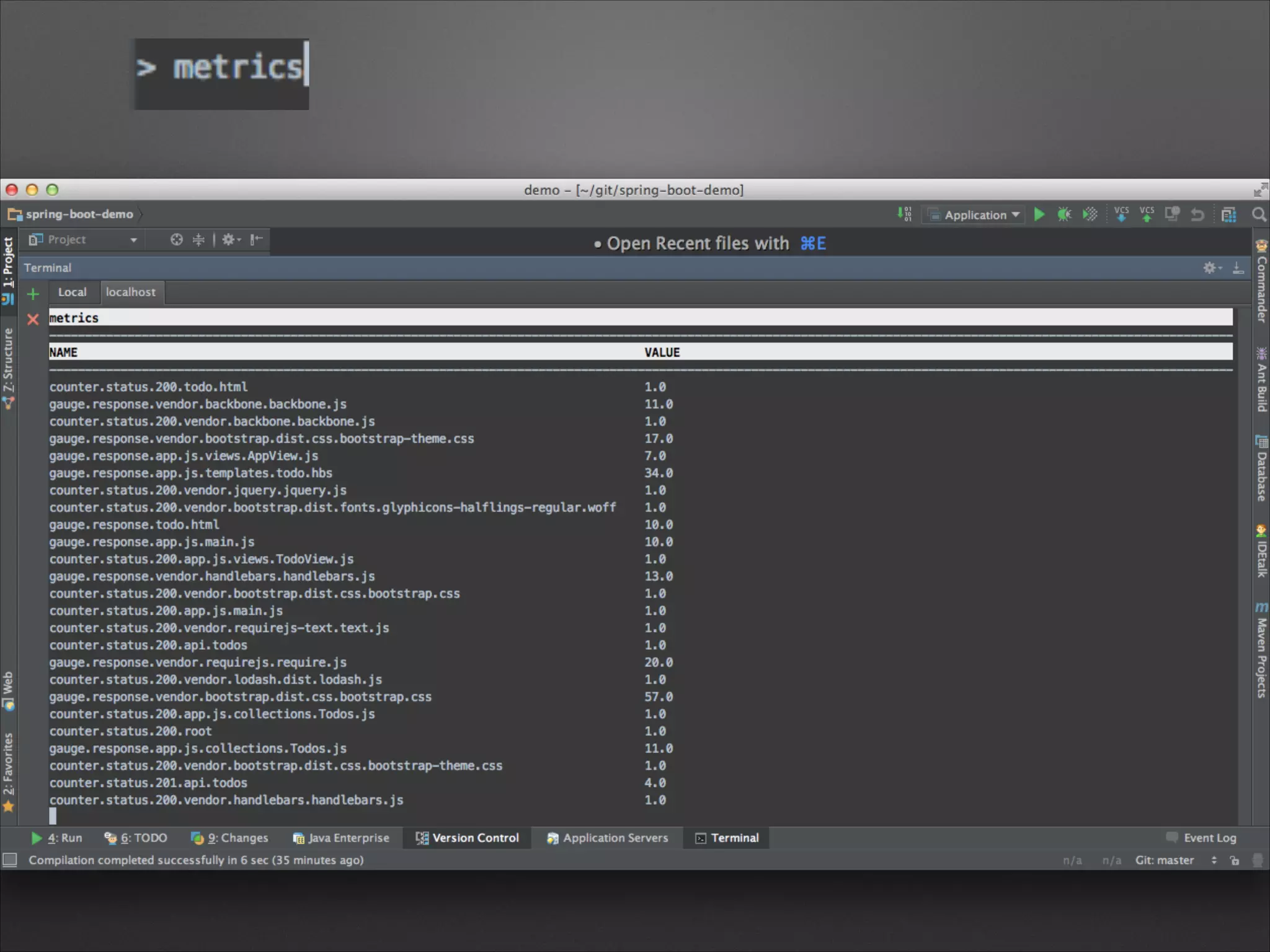Run Application with coverage
Image resolution: width=1270 pixels, height=952 pixels.
click(x=1090, y=214)
